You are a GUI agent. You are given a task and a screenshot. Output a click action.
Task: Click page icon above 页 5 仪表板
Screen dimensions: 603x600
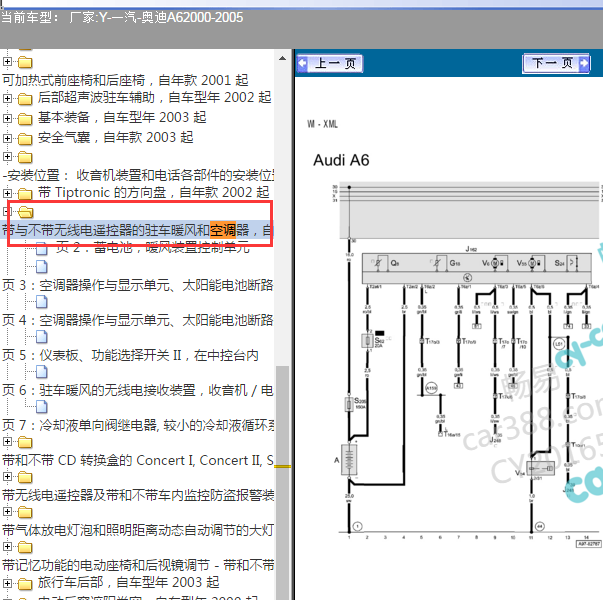pyautogui.click(x=42, y=337)
